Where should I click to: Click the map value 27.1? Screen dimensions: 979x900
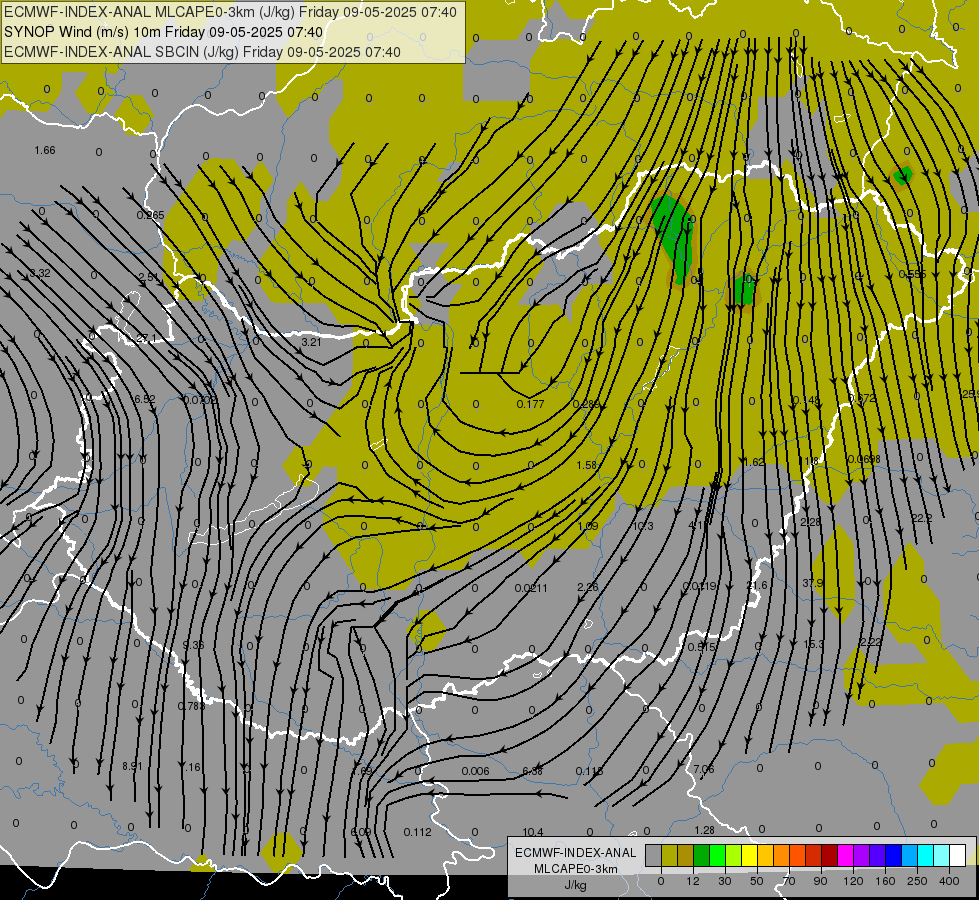click(x=146, y=338)
